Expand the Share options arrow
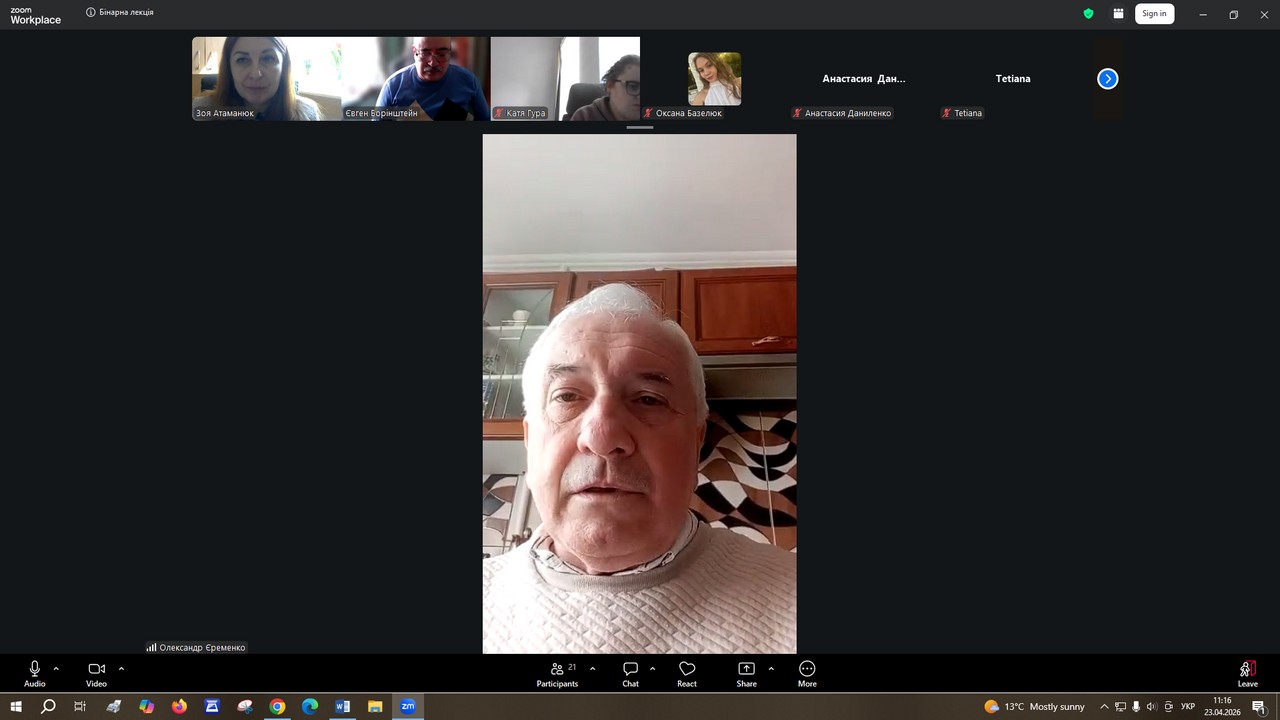 tap(771, 668)
